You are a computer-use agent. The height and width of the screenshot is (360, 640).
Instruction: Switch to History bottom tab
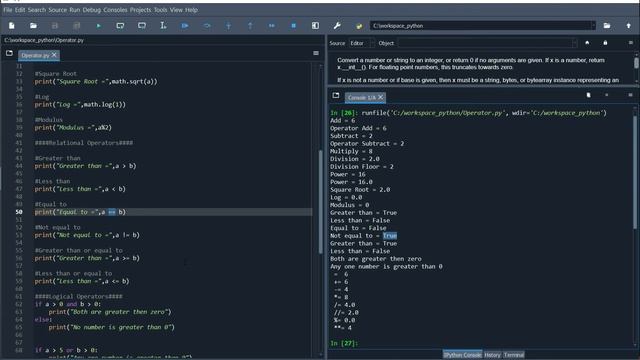pyautogui.click(x=493, y=355)
